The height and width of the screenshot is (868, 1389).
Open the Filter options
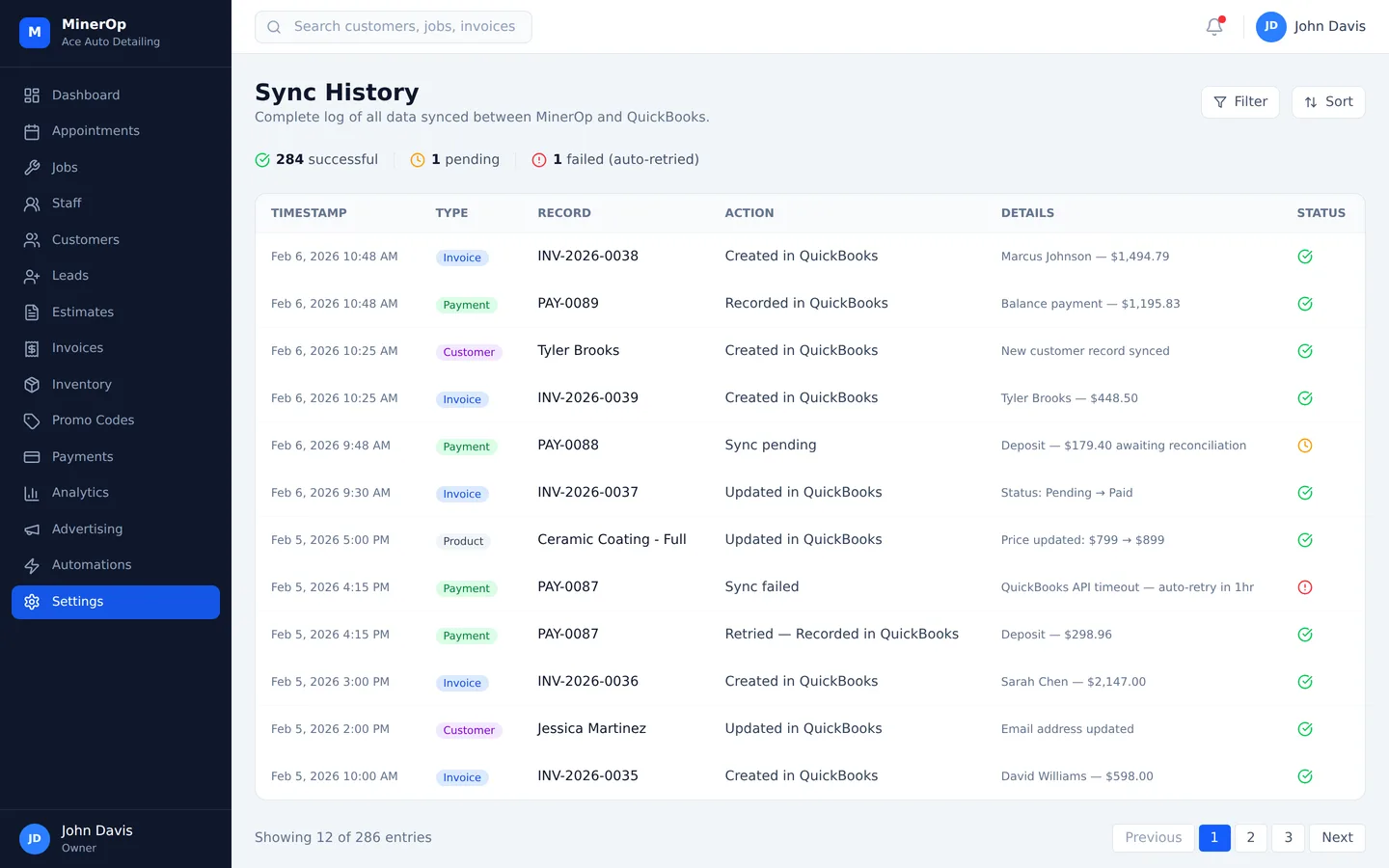click(x=1239, y=102)
